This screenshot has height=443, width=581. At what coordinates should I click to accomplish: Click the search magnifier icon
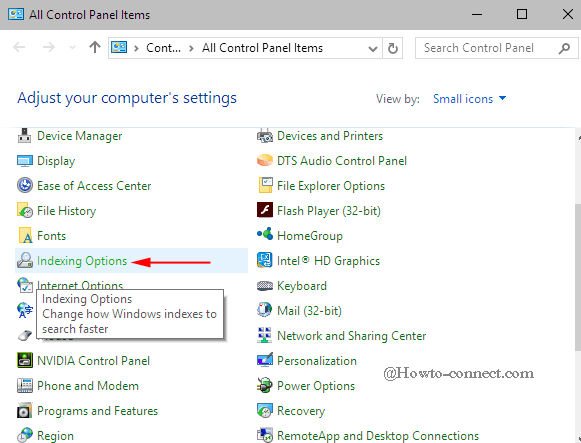564,48
